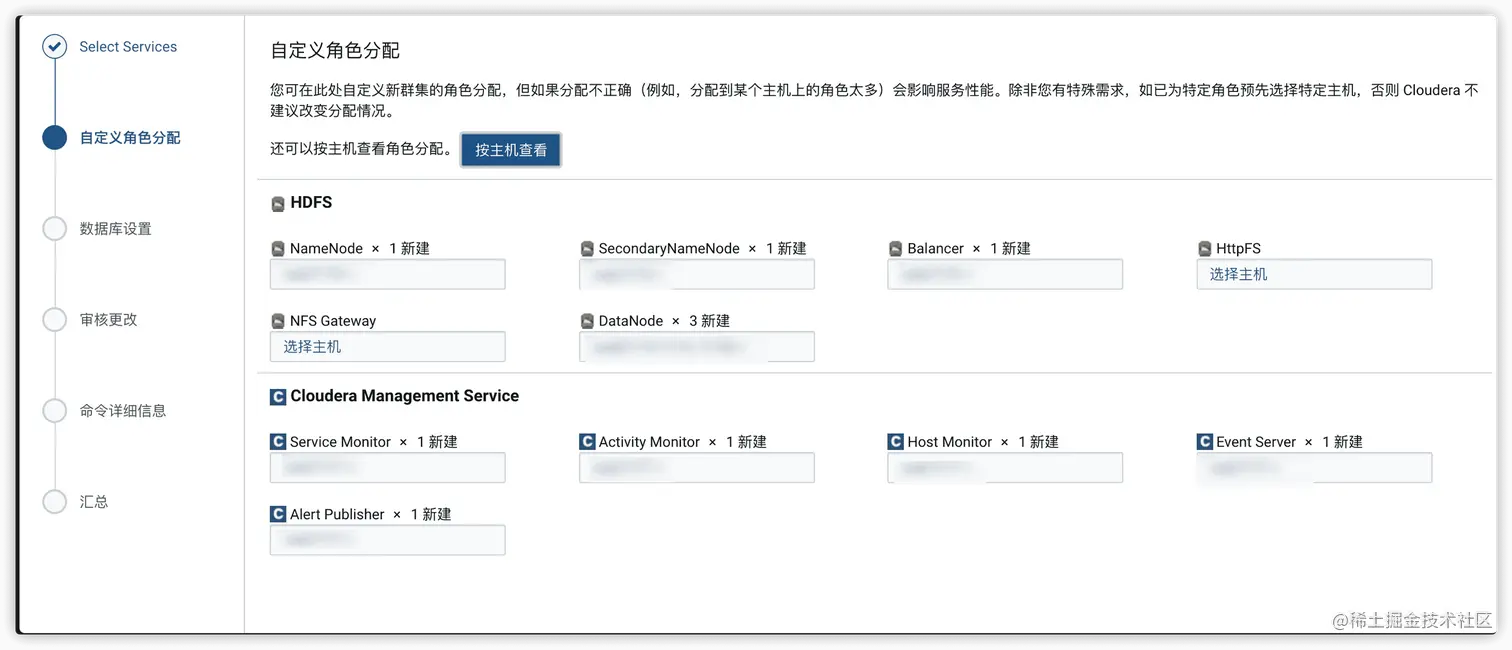
Task: Click the NameNode role icon
Action: pyautogui.click(x=278, y=249)
